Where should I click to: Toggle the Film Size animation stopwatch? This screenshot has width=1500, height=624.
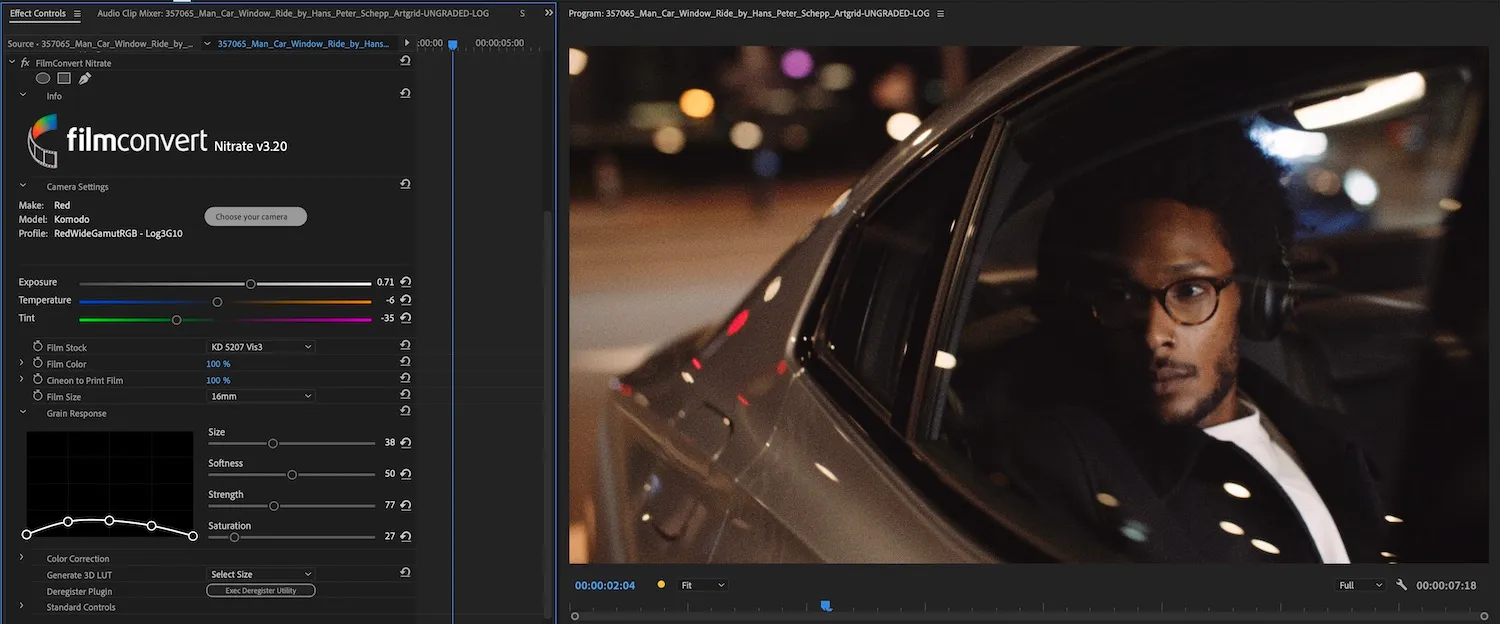[x=37, y=396]
